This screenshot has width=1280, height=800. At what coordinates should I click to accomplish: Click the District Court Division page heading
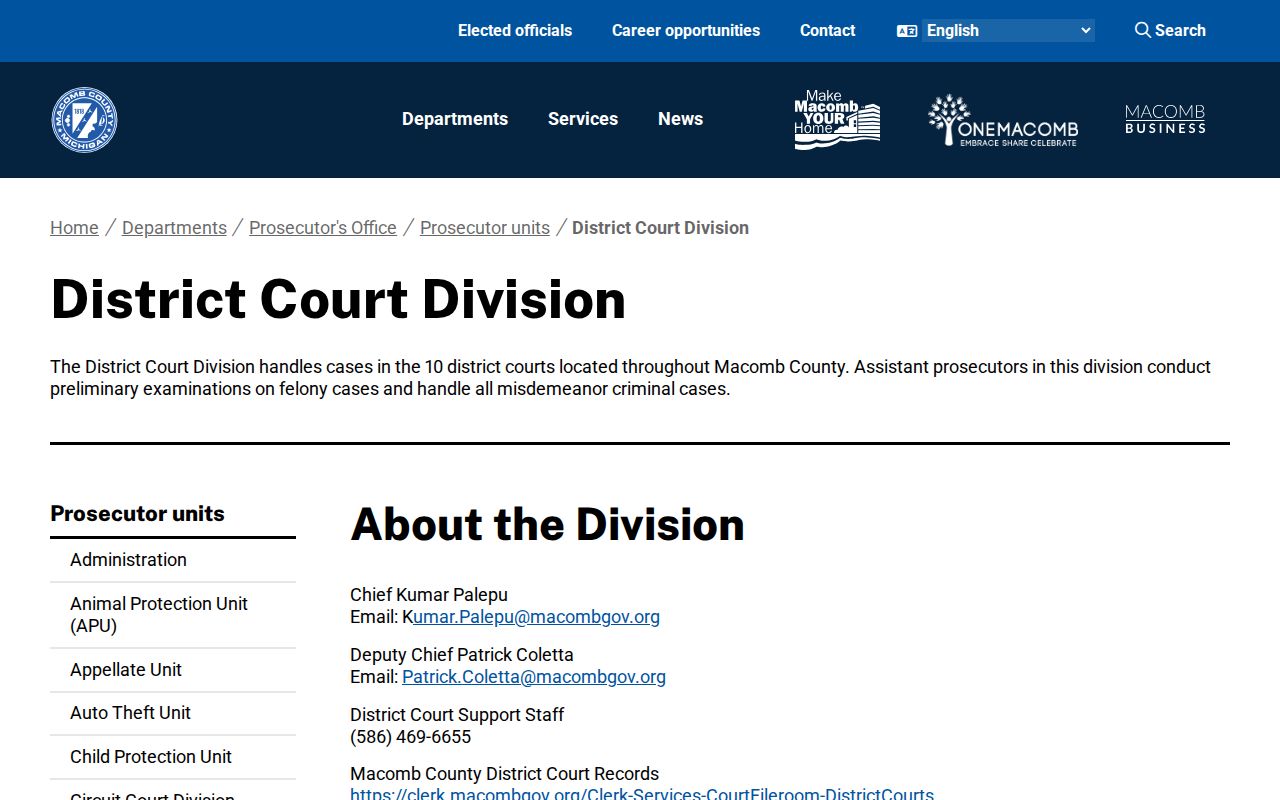(x=338, y=299)
